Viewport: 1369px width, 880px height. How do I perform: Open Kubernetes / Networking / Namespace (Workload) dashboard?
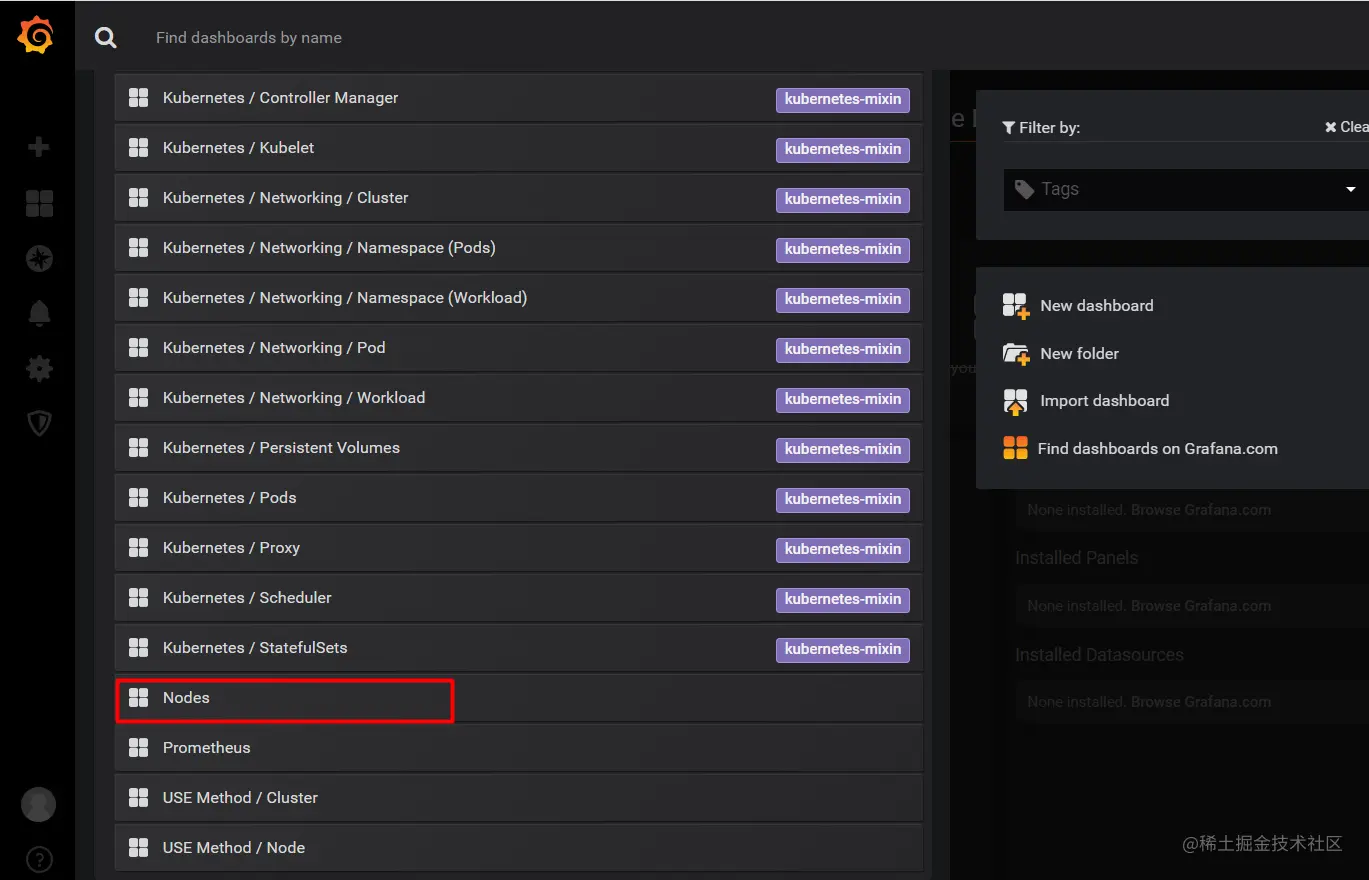519,298
